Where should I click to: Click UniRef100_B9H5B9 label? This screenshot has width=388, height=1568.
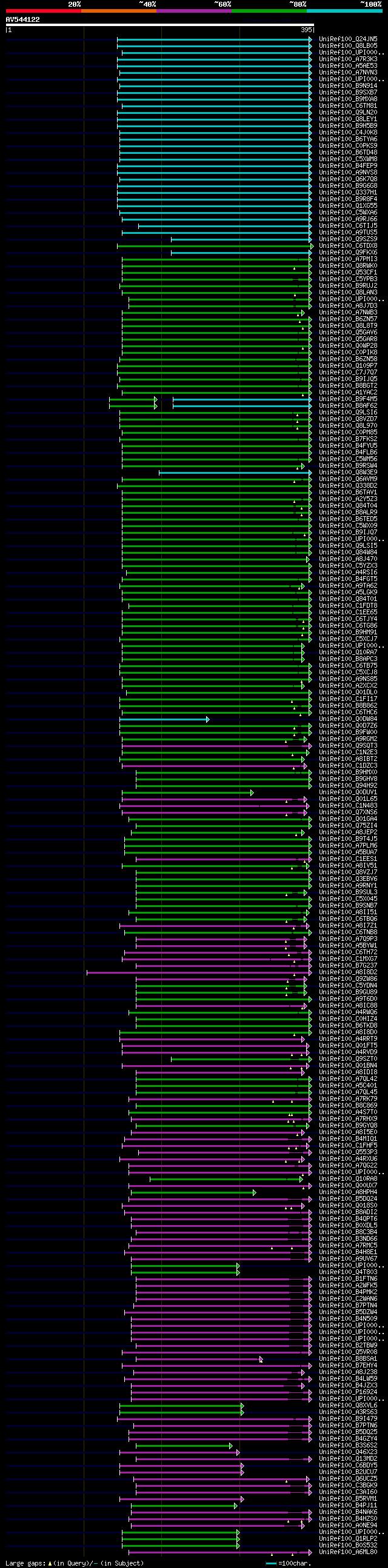pos(348,126)
